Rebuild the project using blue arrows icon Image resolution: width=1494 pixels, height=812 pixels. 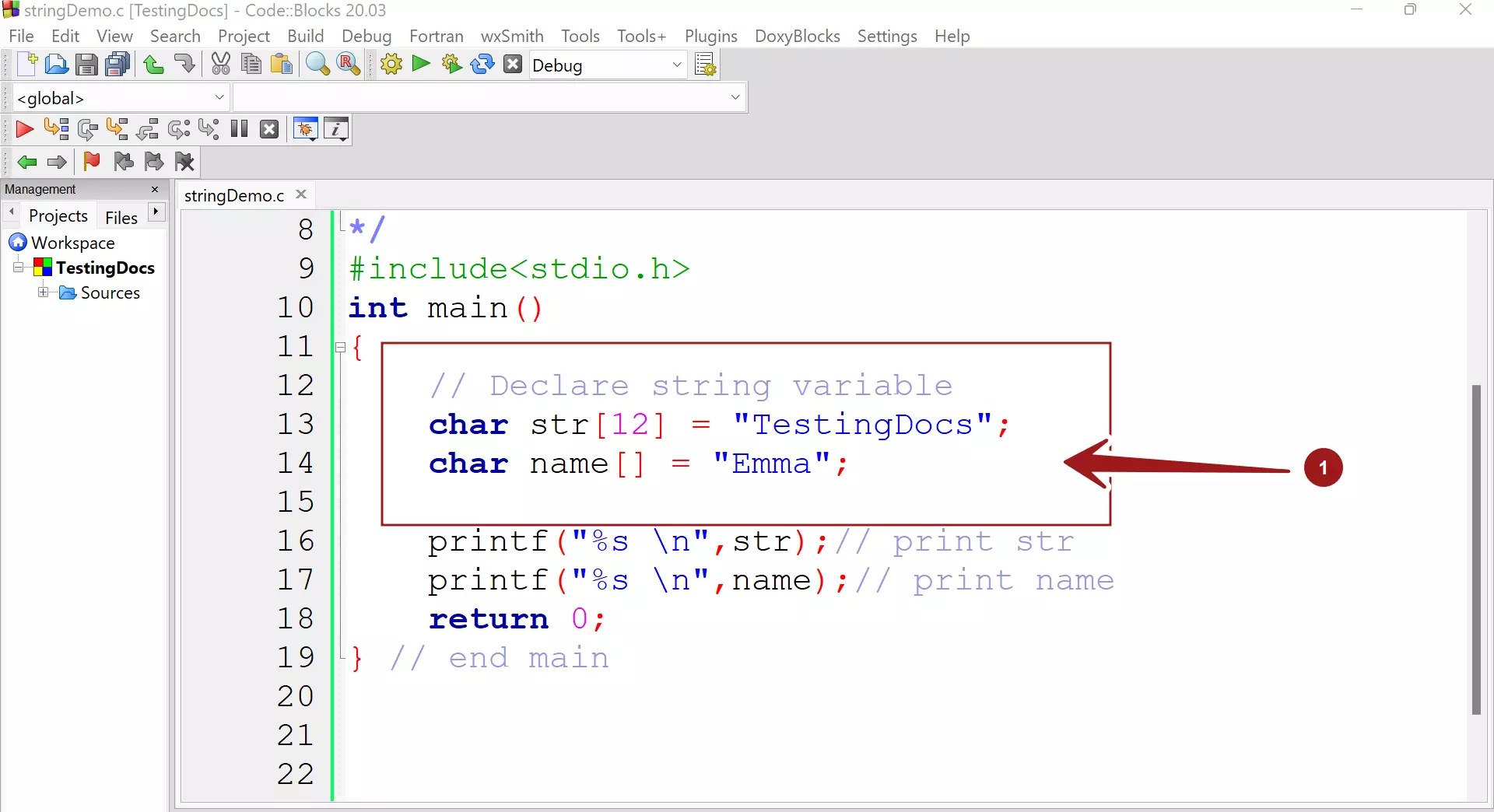click(482, 65)
